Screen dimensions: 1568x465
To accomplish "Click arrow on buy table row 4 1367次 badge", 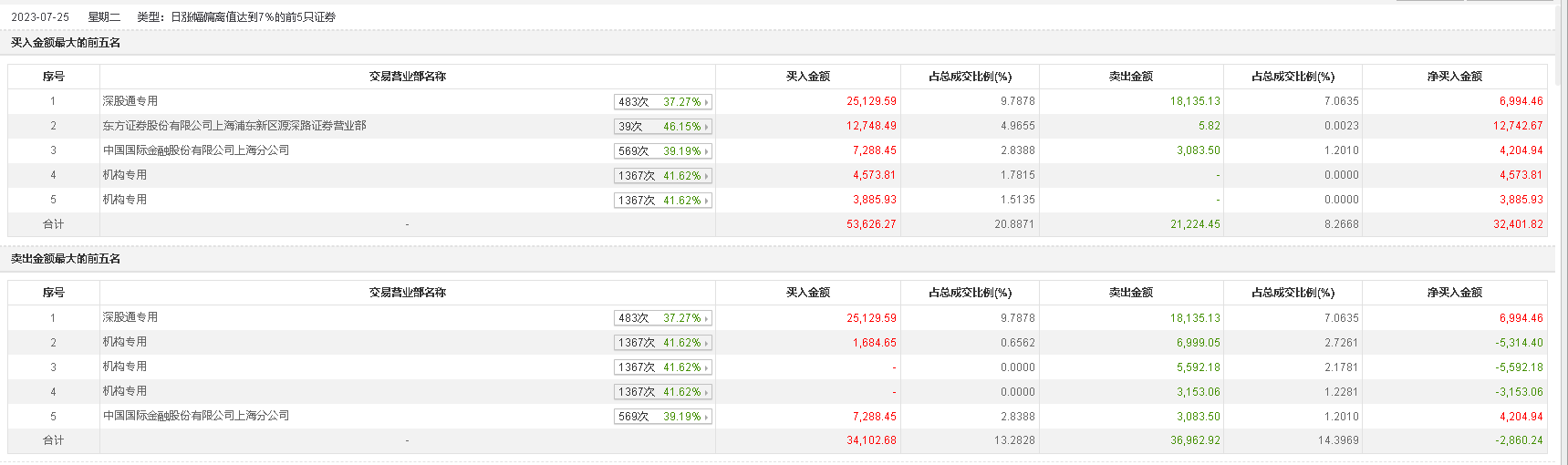I will pos(707,176).
